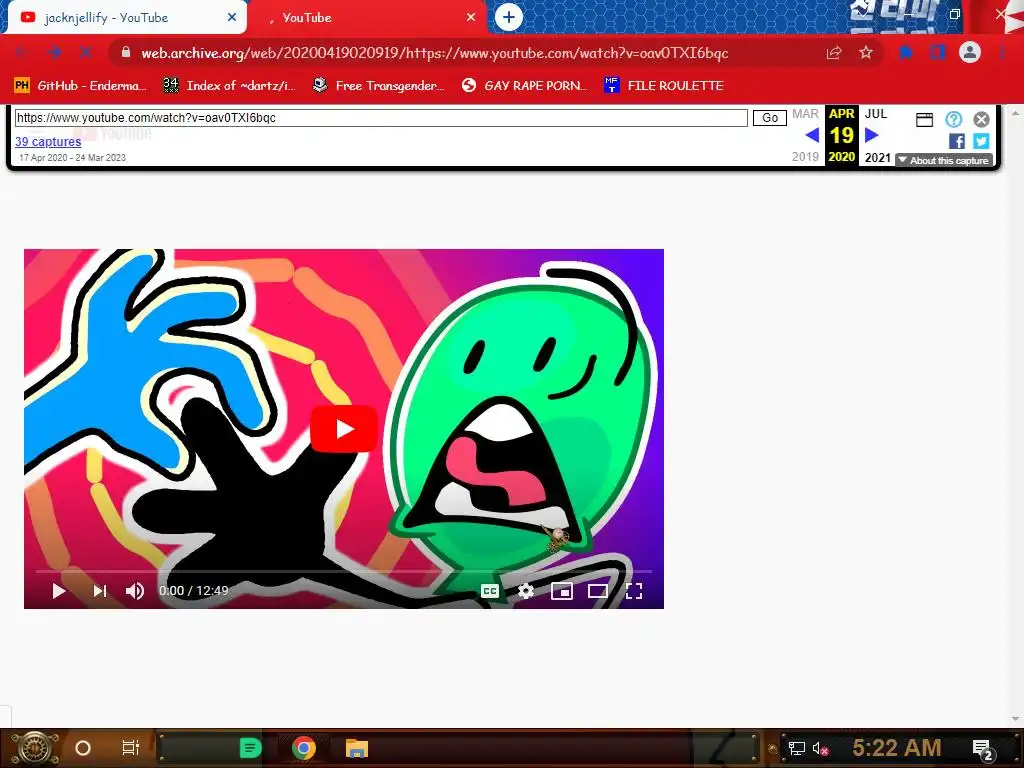Jump to the next capture arrow

871,135
